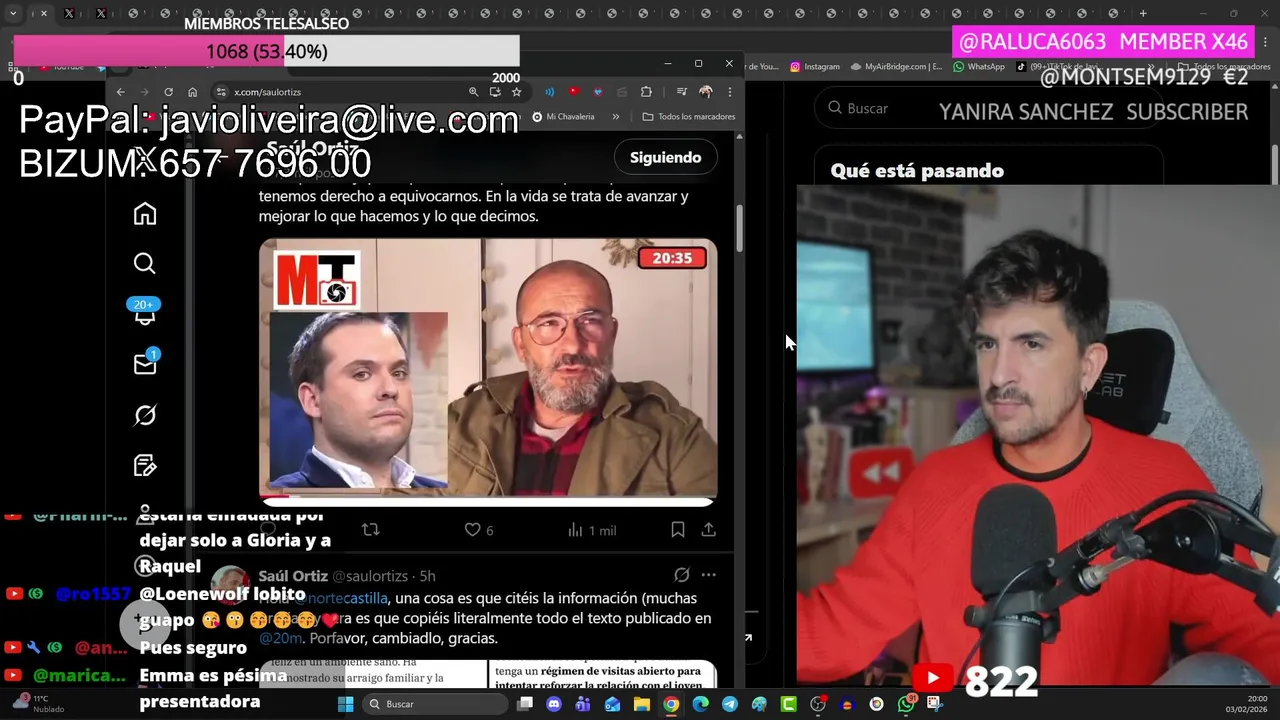Expand hidden bookmarks chevron
The image size is (1280, 720).
615,117
